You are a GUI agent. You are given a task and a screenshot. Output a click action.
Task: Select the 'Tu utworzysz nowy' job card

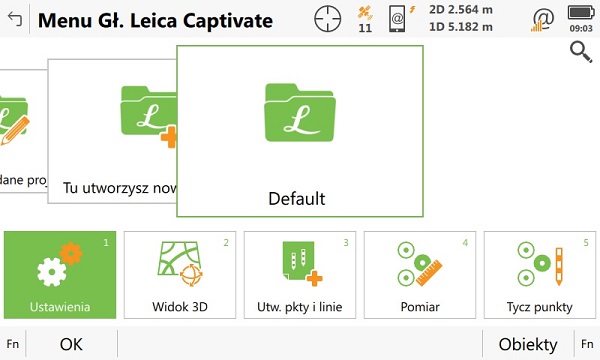[112, 131]
